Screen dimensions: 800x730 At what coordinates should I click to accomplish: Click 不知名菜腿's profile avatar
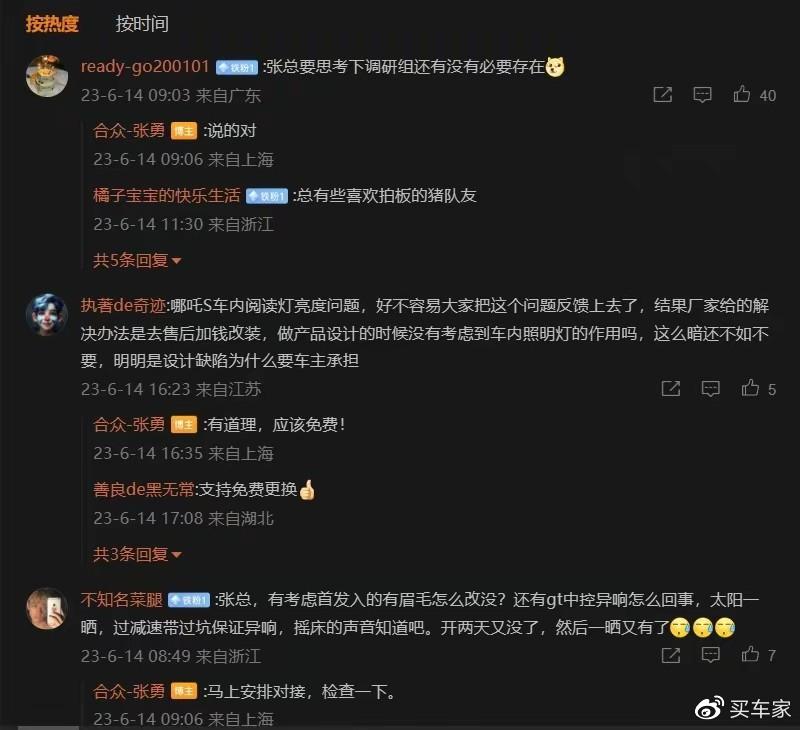tap(47, 608)
